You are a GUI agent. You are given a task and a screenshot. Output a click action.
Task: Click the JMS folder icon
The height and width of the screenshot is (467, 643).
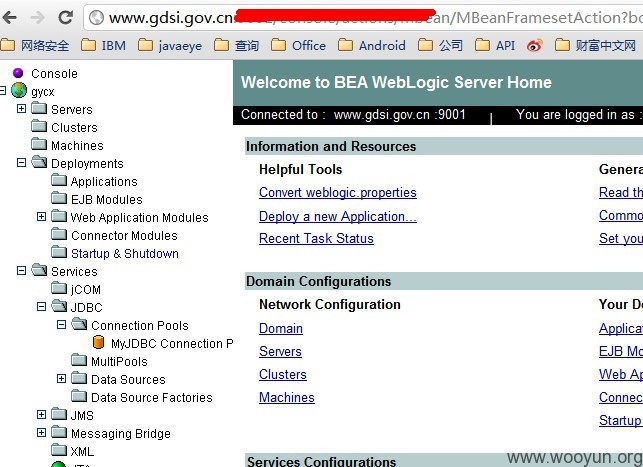(59, 414)
